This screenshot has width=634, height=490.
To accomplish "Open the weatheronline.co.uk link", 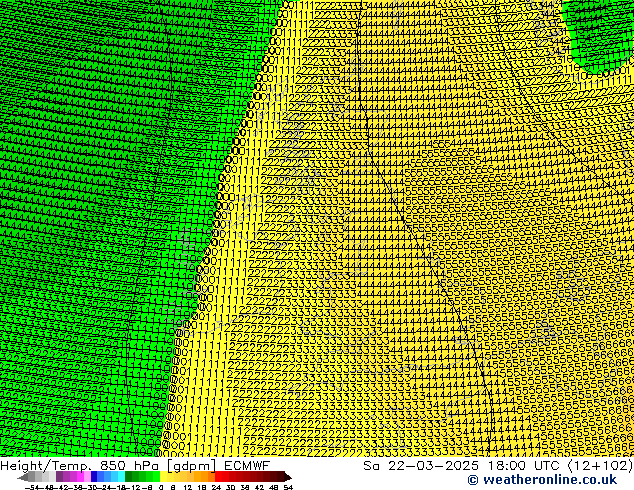I will tap(540, 480).
